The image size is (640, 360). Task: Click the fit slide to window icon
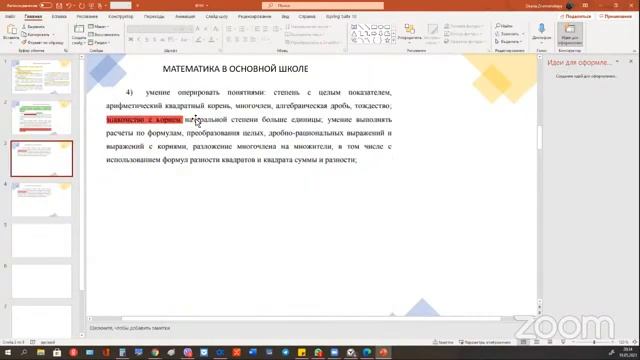(x=635, y=342)
